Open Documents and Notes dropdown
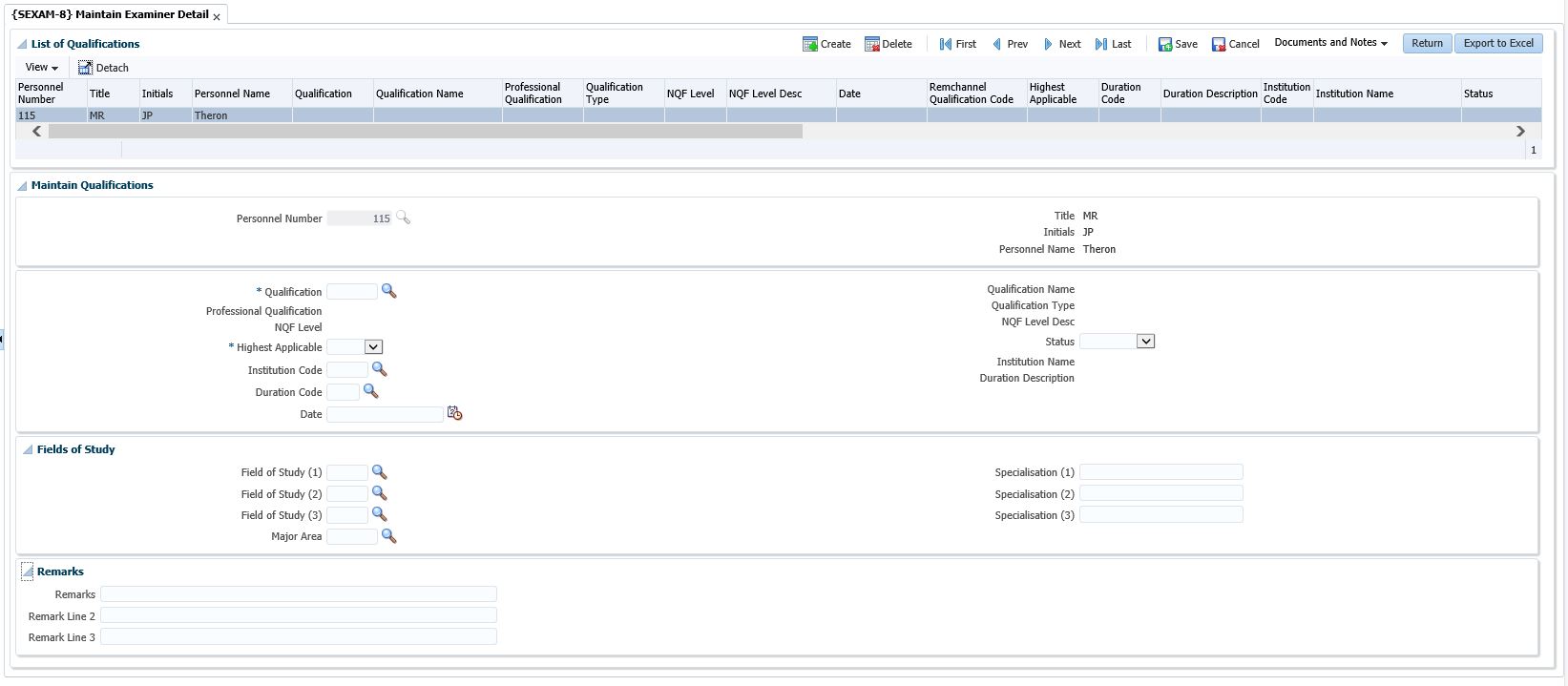Viewport: 1568px width, 686px height. tap(1330, 43)
